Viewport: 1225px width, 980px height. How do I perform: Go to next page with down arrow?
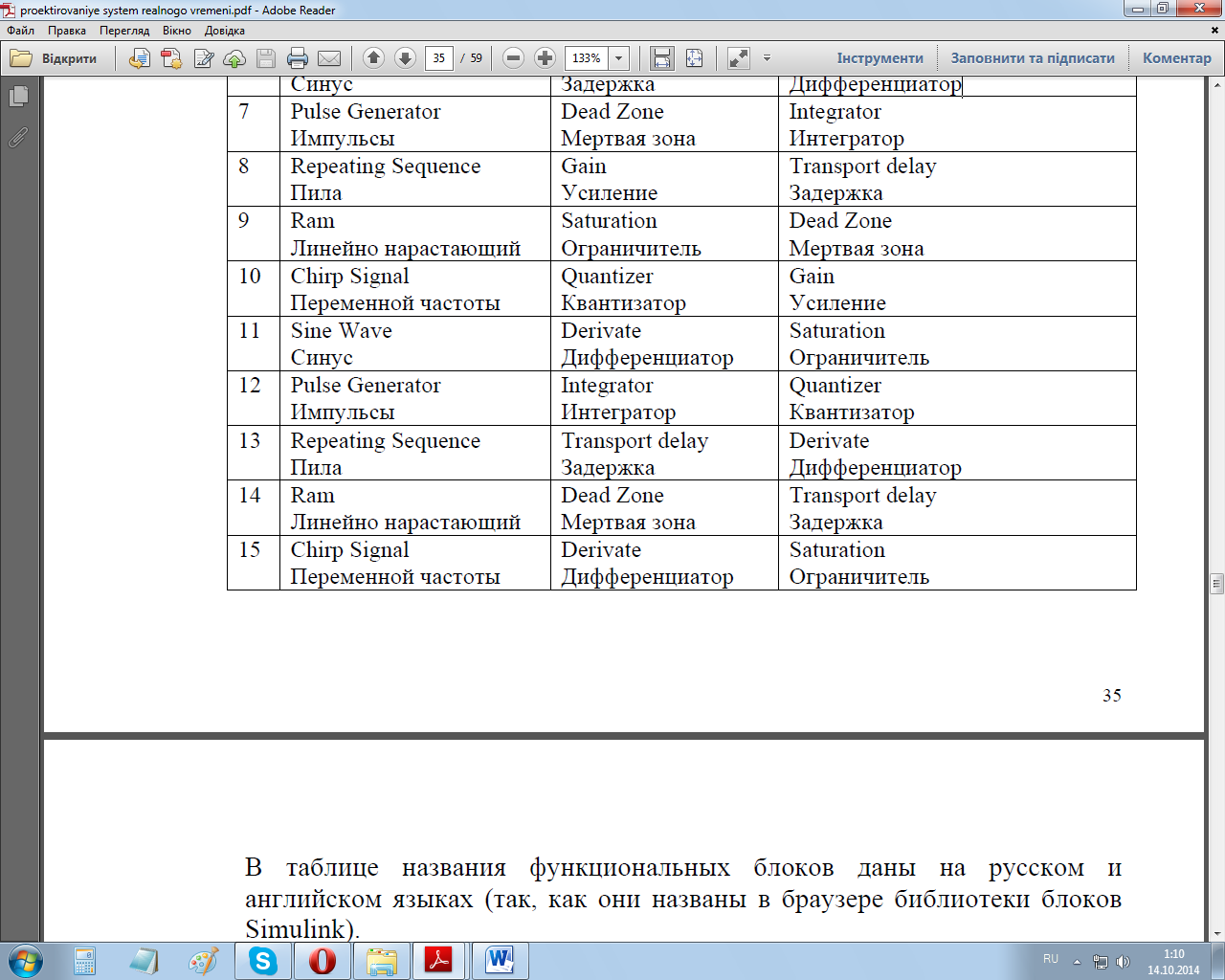click(x=405, y=58)
